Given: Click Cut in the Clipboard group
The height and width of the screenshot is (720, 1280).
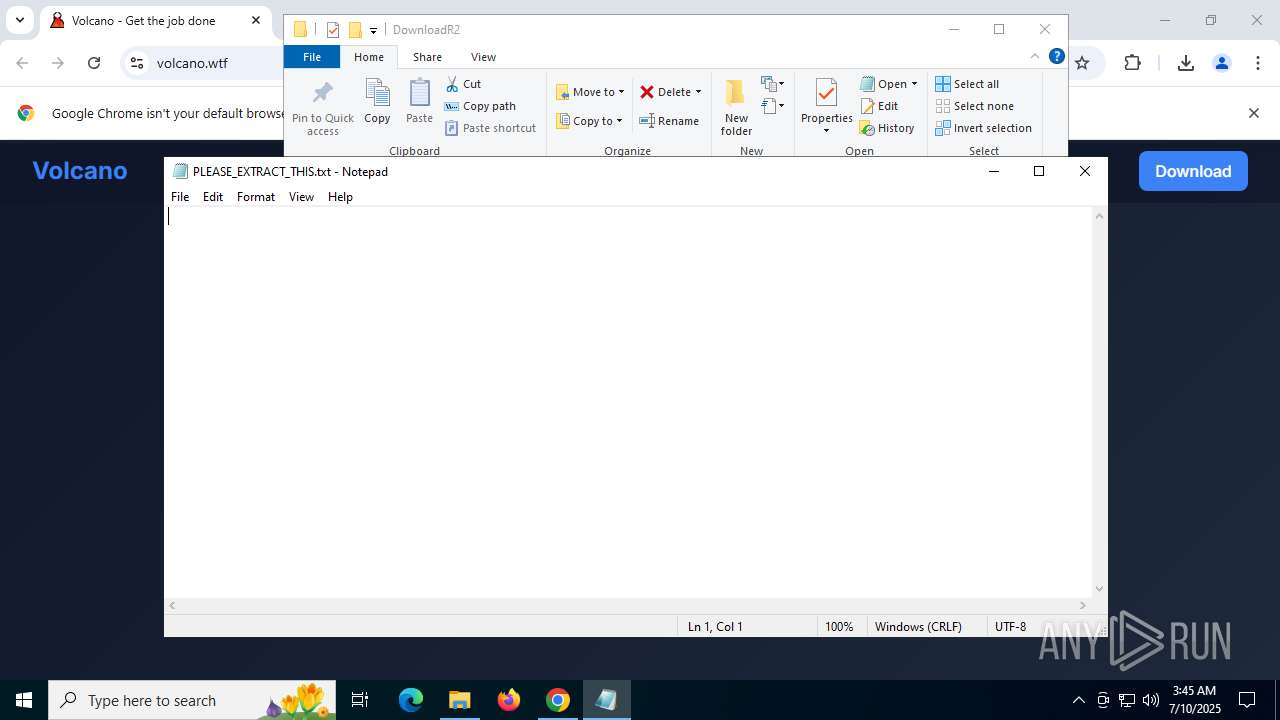Looking at the screenshot, I should (463, 84).
